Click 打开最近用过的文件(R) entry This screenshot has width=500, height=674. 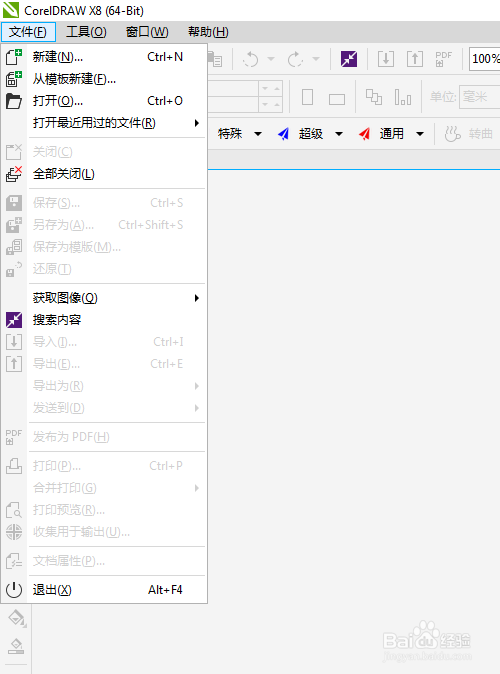(104, 123)
